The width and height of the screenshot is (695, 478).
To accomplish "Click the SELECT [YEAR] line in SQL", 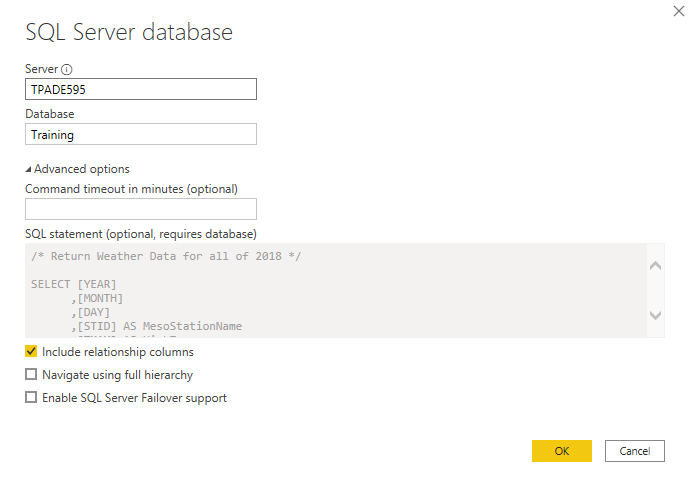I will [74, 284].
